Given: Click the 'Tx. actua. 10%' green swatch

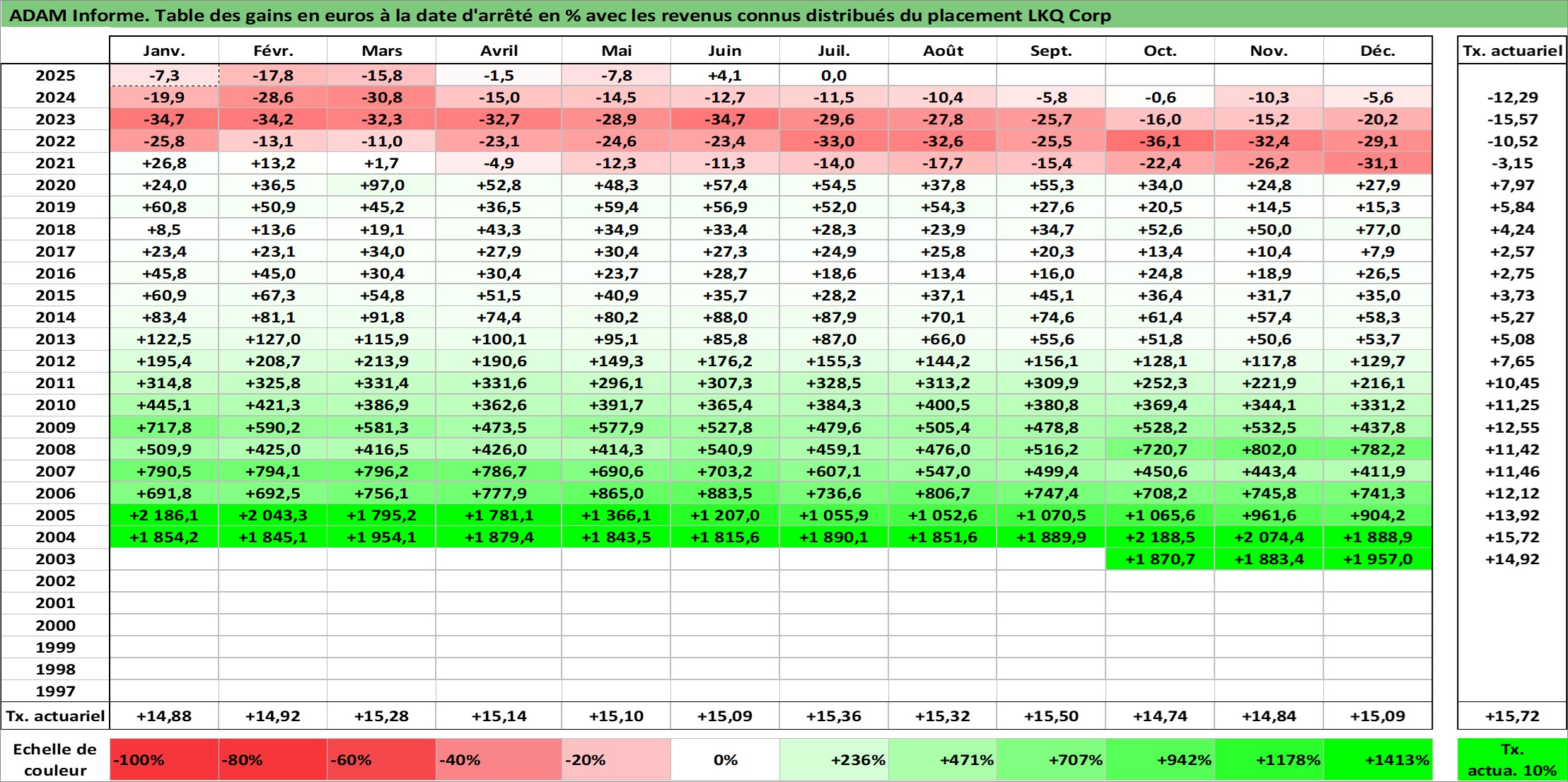Looking at the screenshot, I should 1512,760.
